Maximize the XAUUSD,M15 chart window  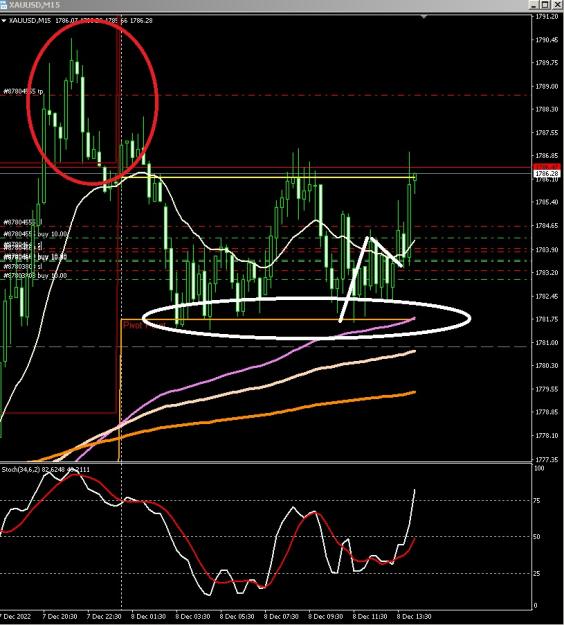(545, 5)
